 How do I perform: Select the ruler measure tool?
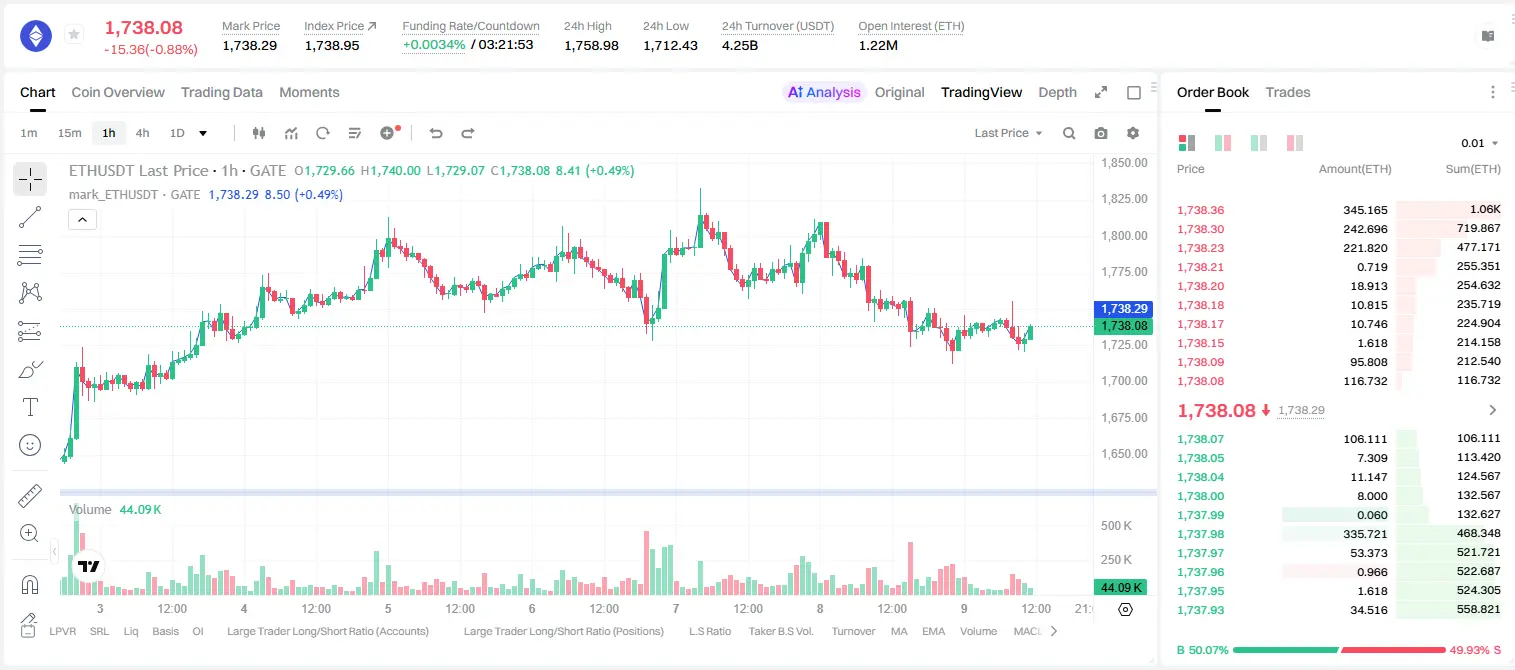pos(30,496)
